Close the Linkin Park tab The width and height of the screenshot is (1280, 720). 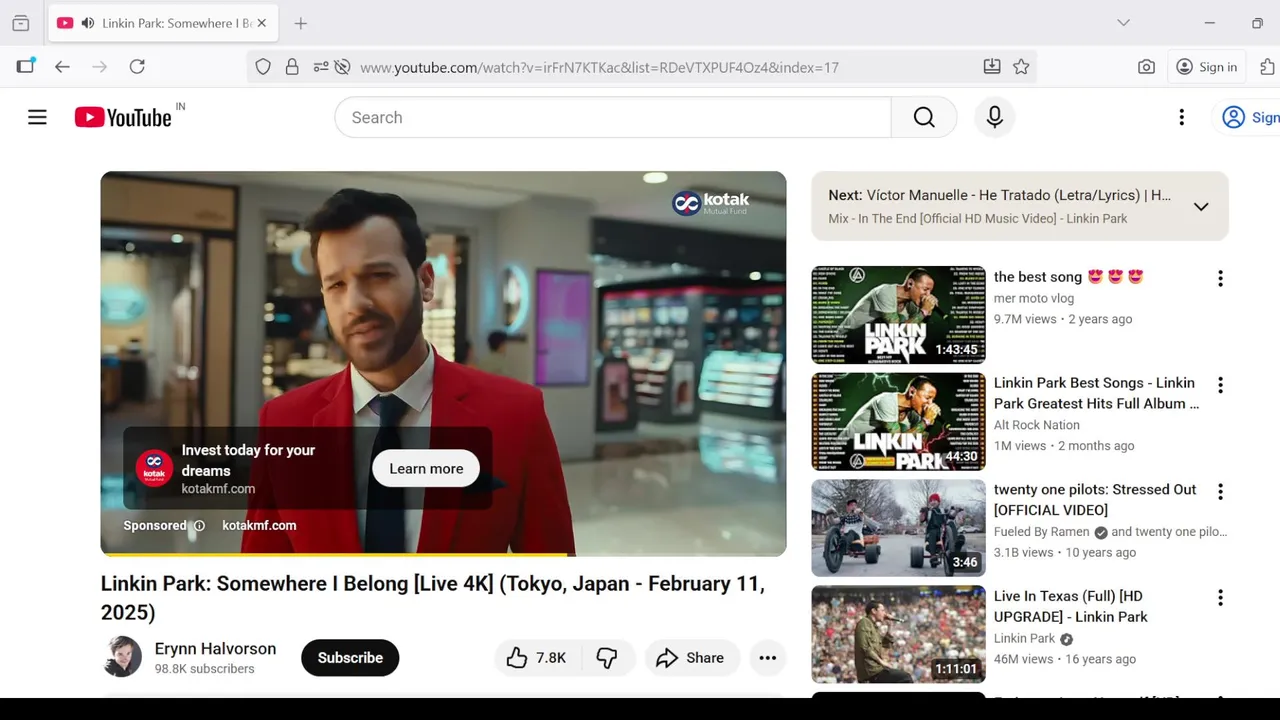pyautogui.click(x=261, y=23)
